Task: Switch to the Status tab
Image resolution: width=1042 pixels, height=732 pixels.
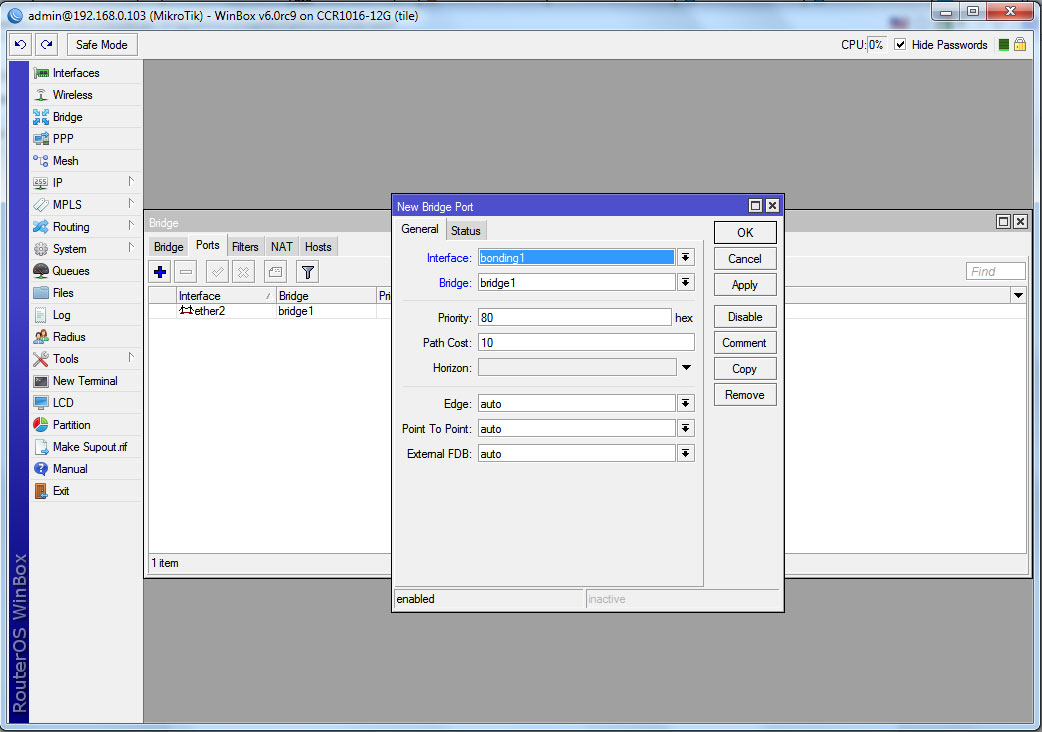Action: click(x=465, y=231)
